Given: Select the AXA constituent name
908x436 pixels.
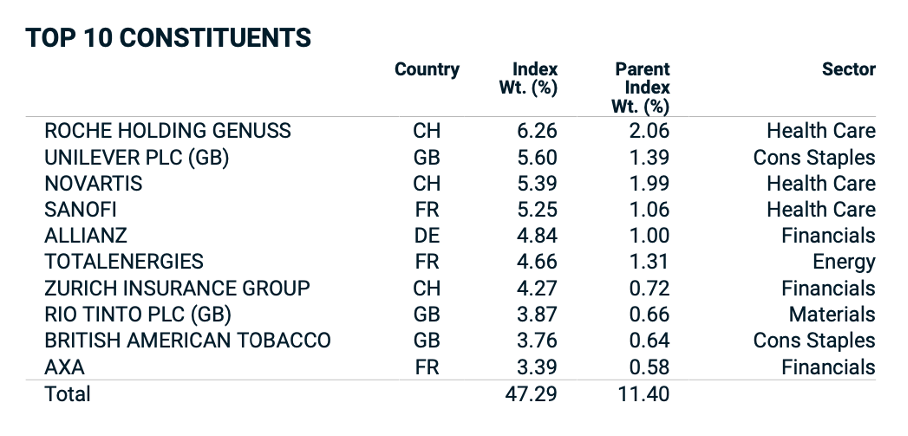Looking at the screenshot, I should [64, 368].
